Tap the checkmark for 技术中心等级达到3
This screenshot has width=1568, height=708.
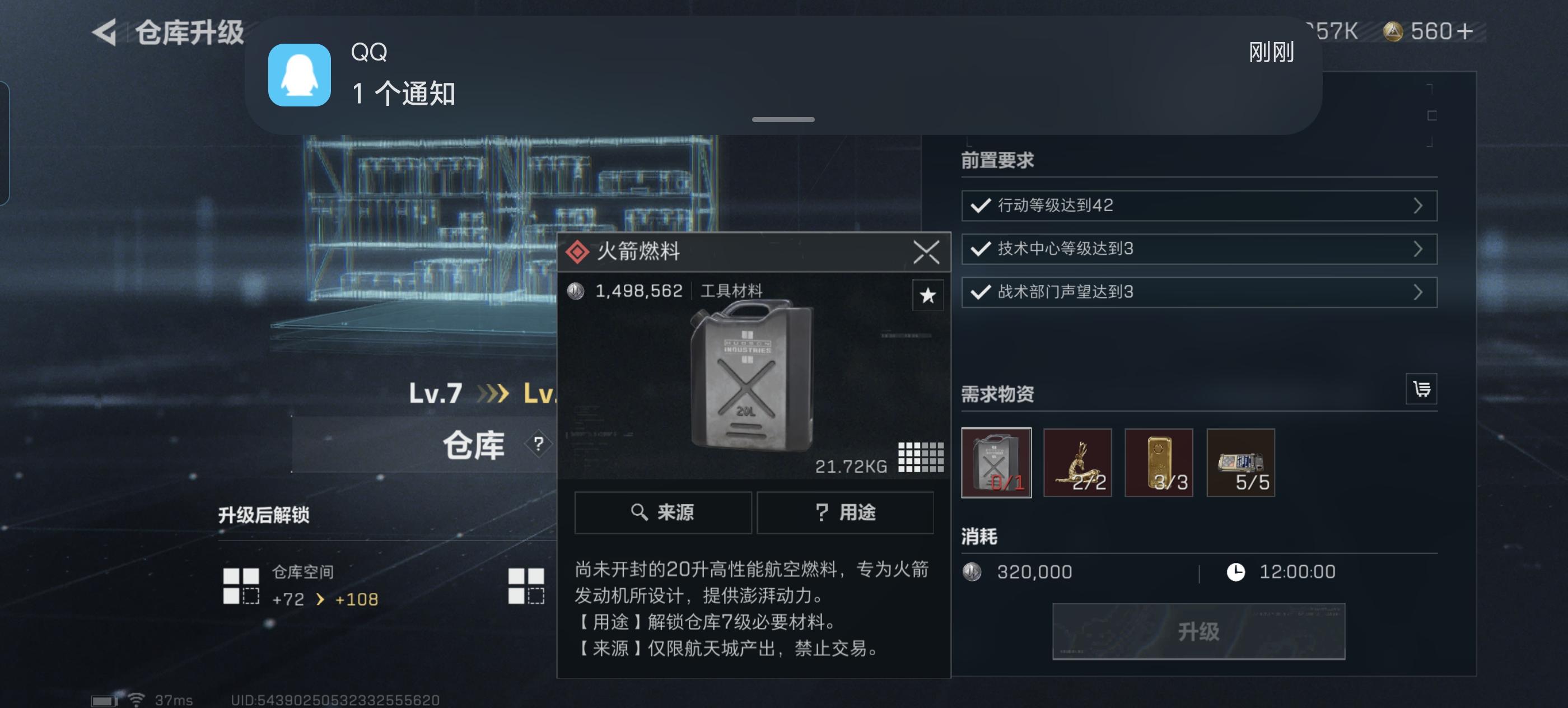tap(981, 248)
